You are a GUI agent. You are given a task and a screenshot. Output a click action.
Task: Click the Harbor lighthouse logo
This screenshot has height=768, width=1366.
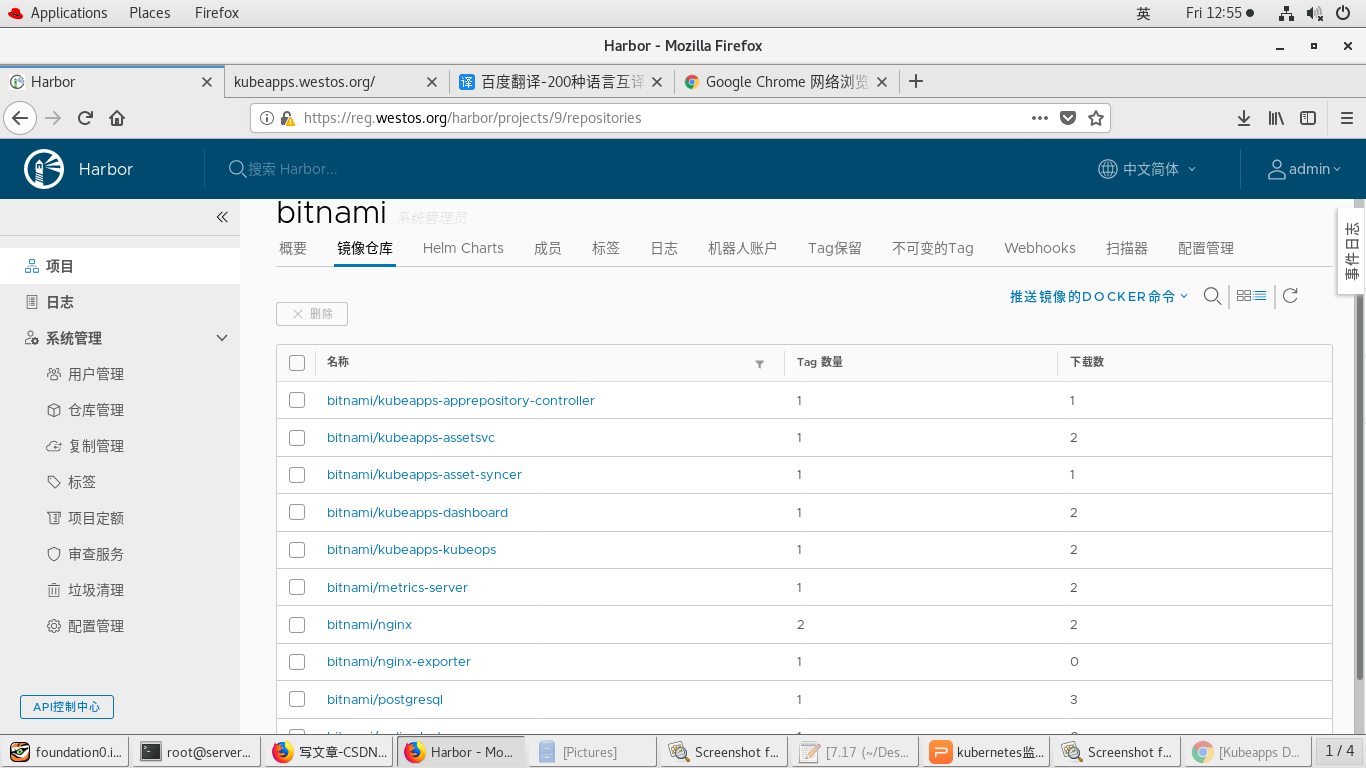[44, 169]
